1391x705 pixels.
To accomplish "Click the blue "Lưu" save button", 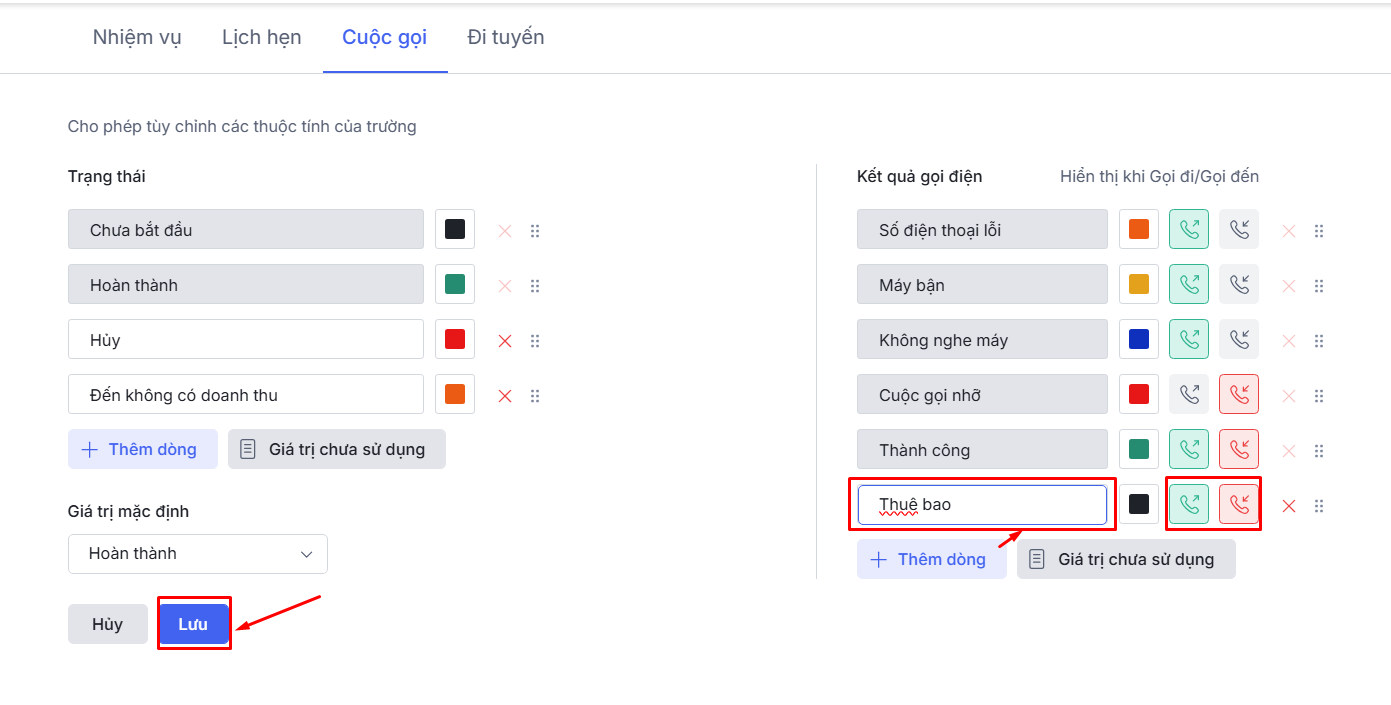I will point(193,624).
